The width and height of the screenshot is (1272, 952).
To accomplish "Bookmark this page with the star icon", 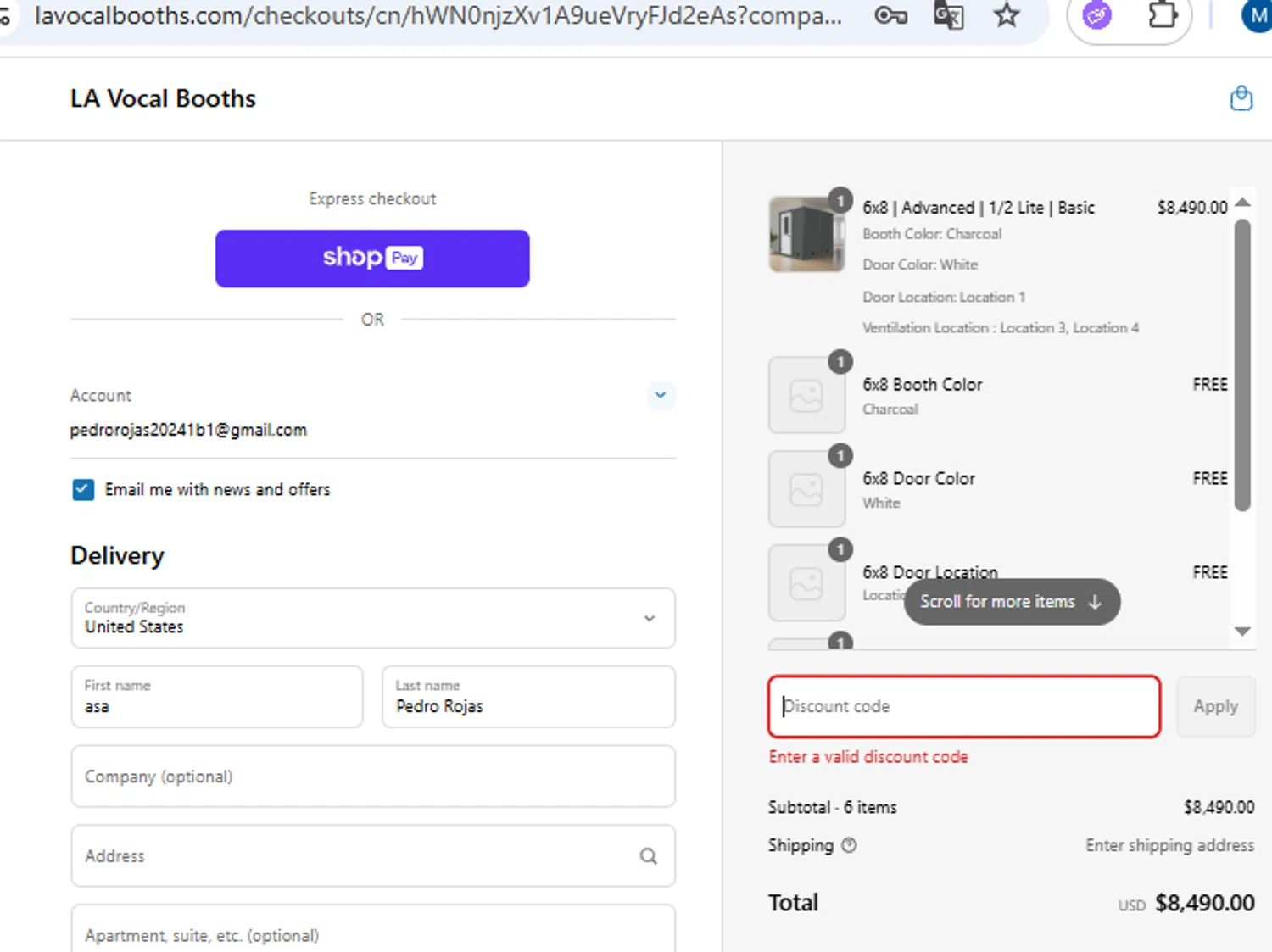I will pyautogui.click(x=1007, y=15).
